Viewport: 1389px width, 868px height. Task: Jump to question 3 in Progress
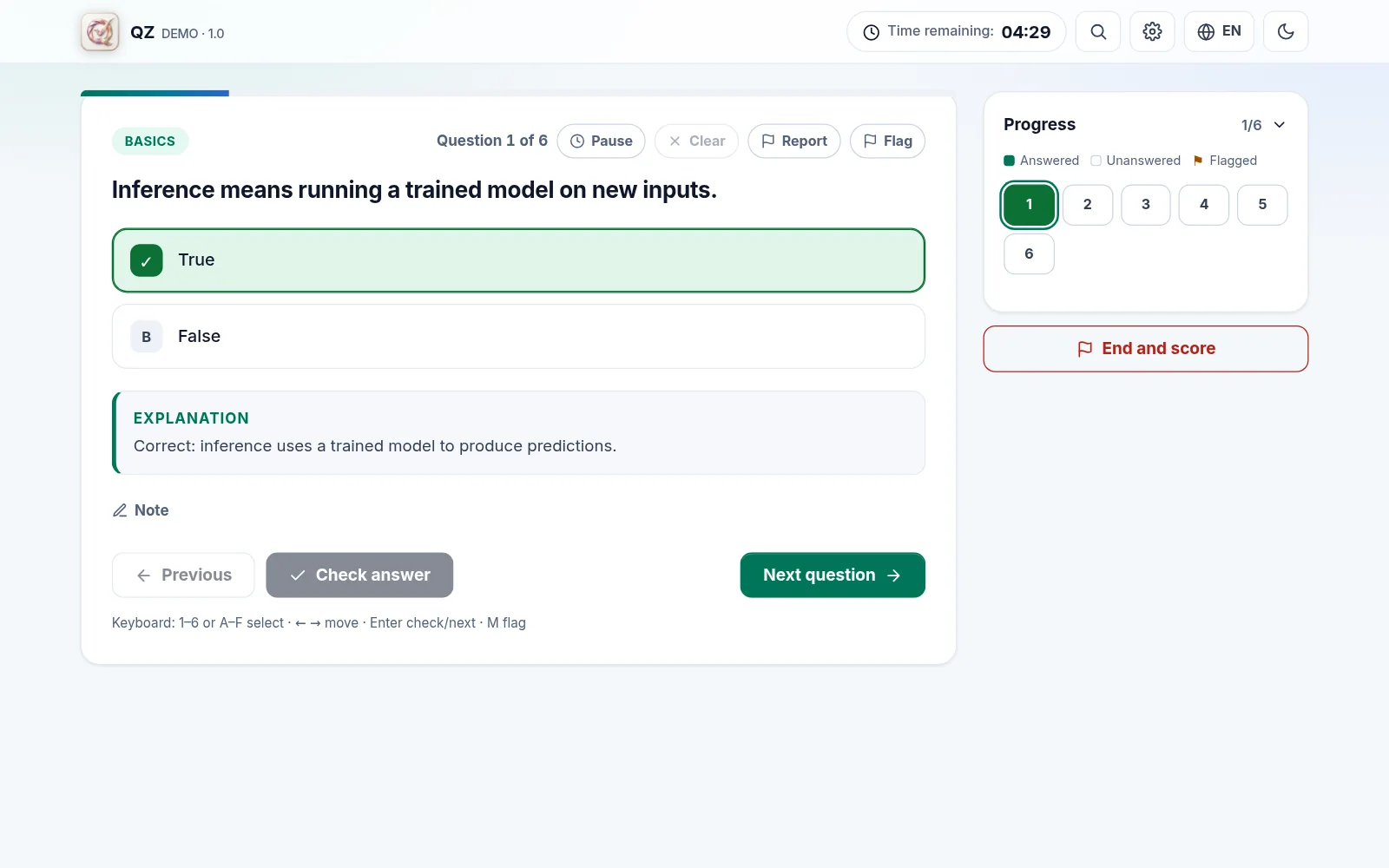pos(1146,205)
